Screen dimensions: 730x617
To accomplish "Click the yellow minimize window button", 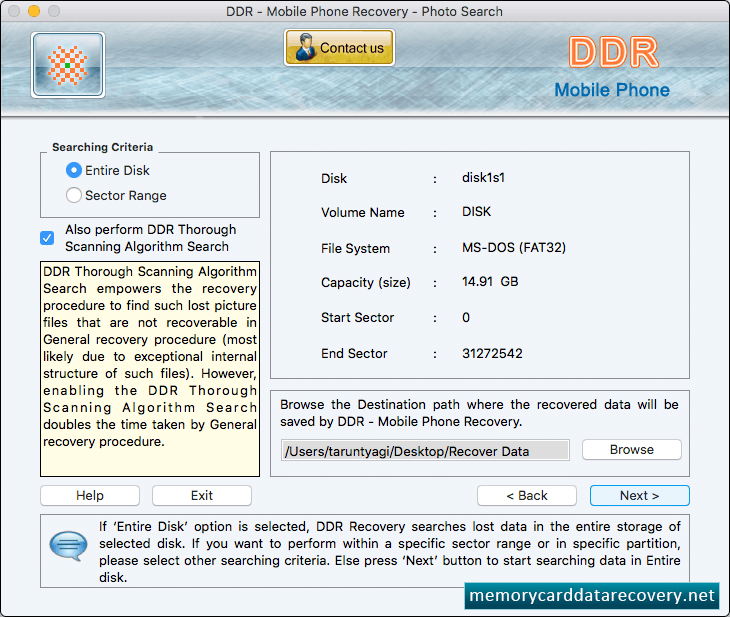I will pos(34,11).
